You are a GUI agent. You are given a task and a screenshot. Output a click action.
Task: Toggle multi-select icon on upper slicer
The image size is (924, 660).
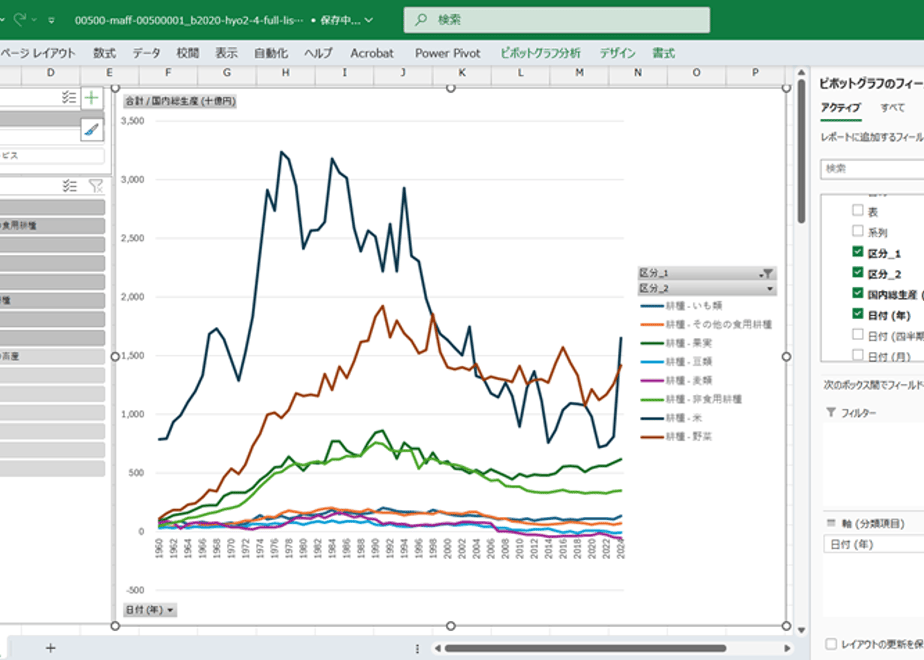69,98
